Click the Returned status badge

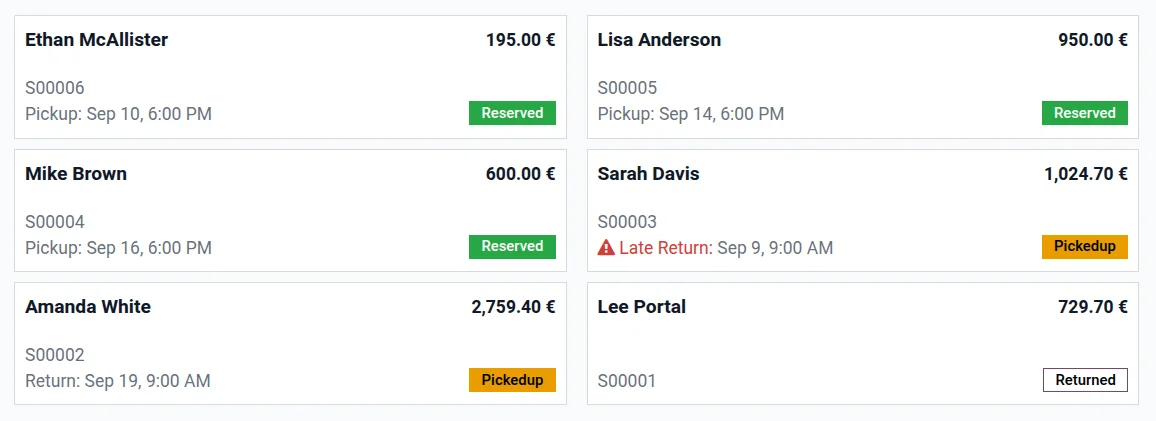coord(1084,380)
